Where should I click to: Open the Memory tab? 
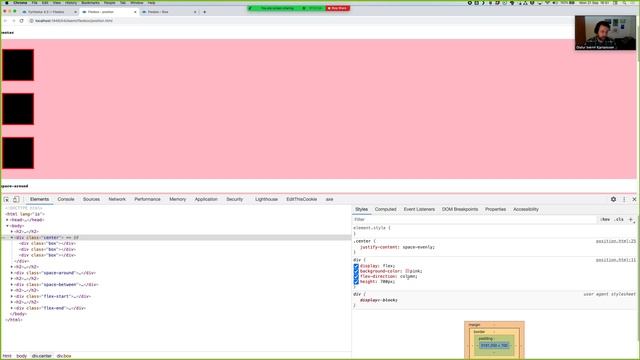178,199
